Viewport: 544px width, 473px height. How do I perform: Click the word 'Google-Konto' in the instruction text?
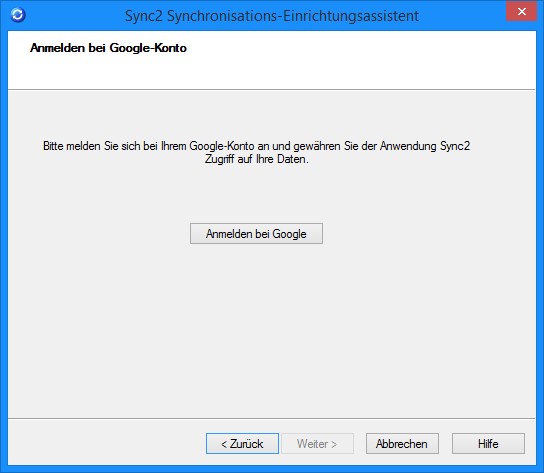click(222, 146)
